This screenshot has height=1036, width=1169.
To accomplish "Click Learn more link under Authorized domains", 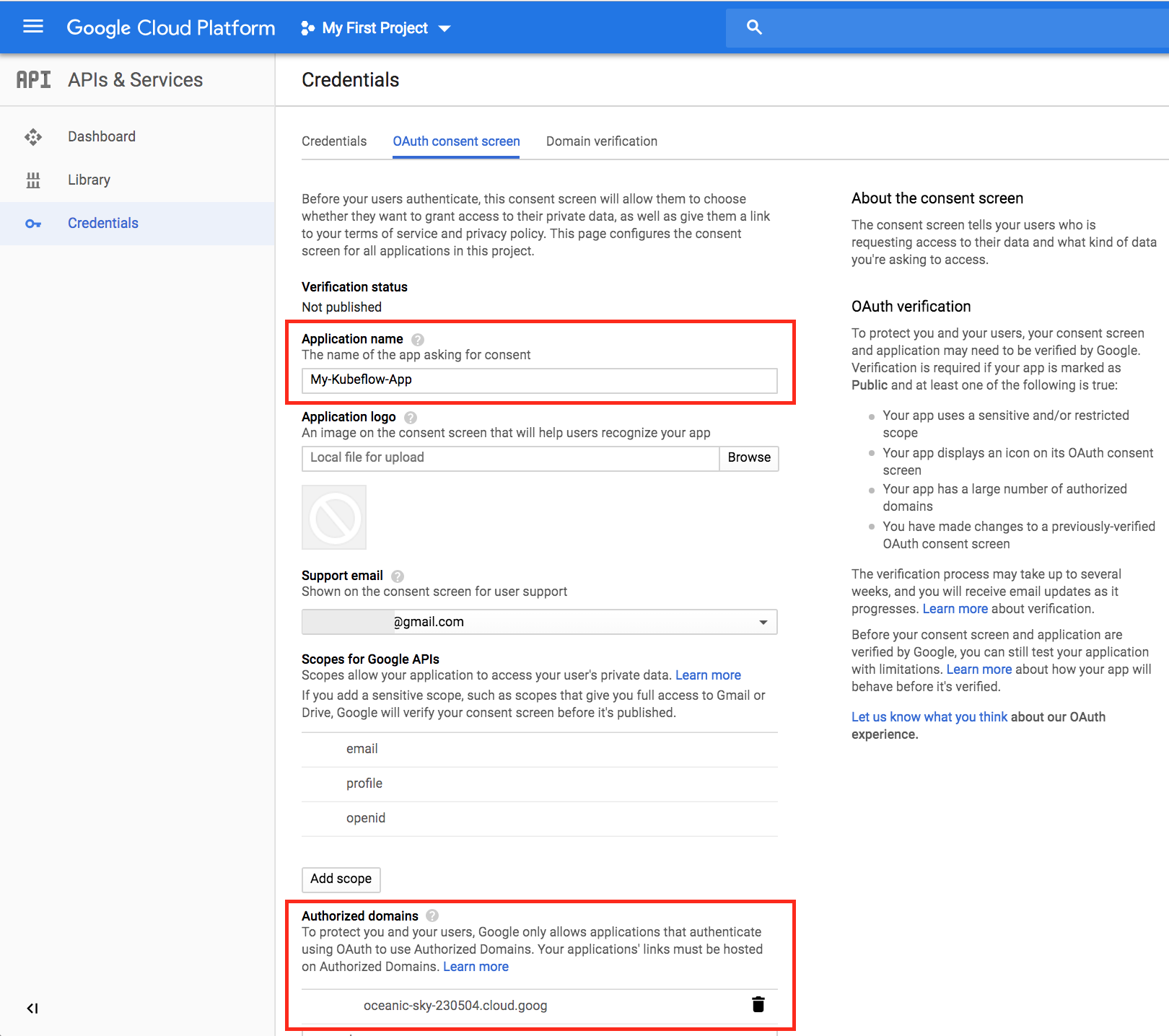I will click(x=476, y=967).
